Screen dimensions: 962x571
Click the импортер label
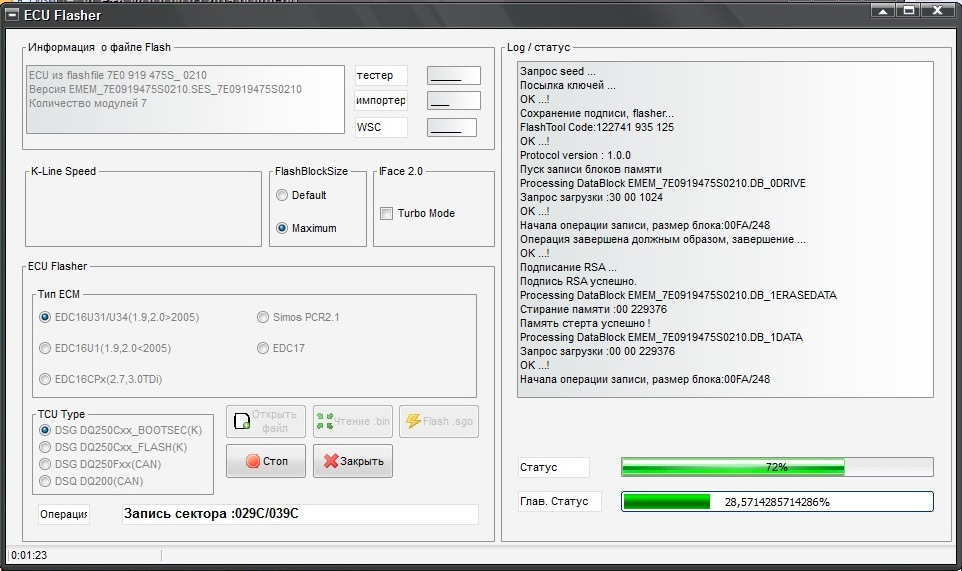(380, 101)
